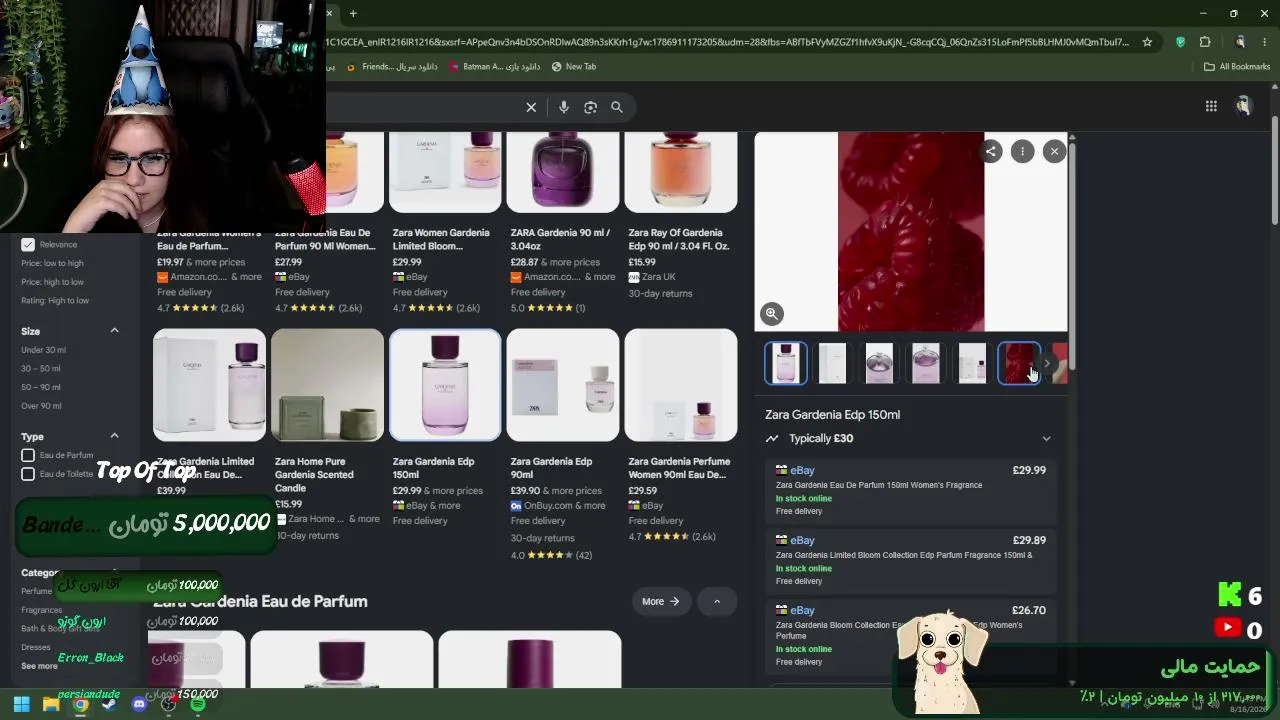Show more categories with See more

(x=39, y=666)
